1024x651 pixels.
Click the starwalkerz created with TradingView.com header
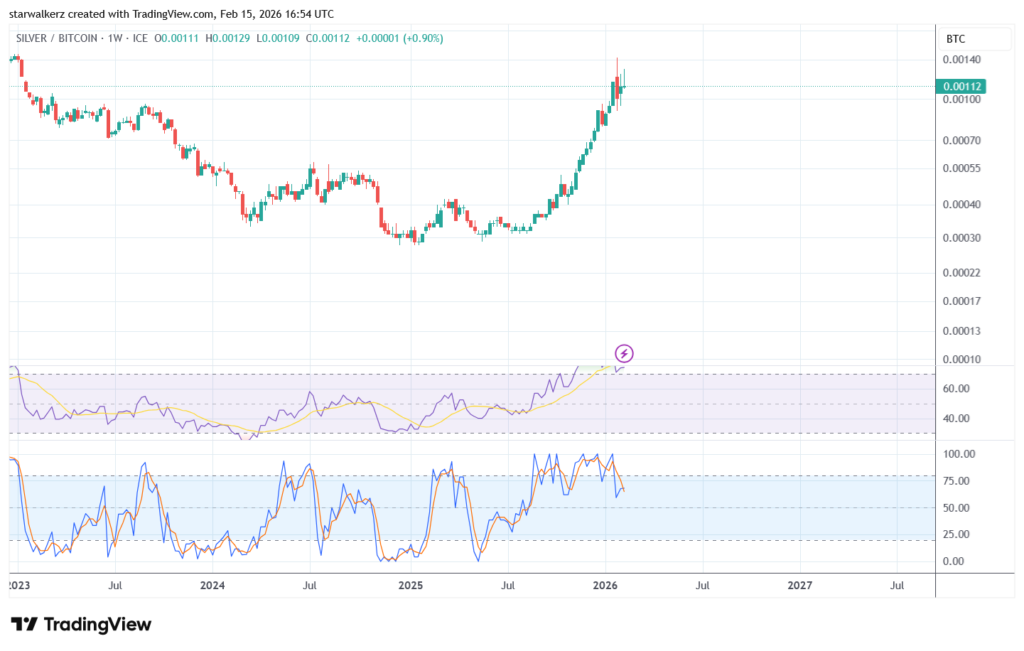pyautogui.click(x=171, y=14)
